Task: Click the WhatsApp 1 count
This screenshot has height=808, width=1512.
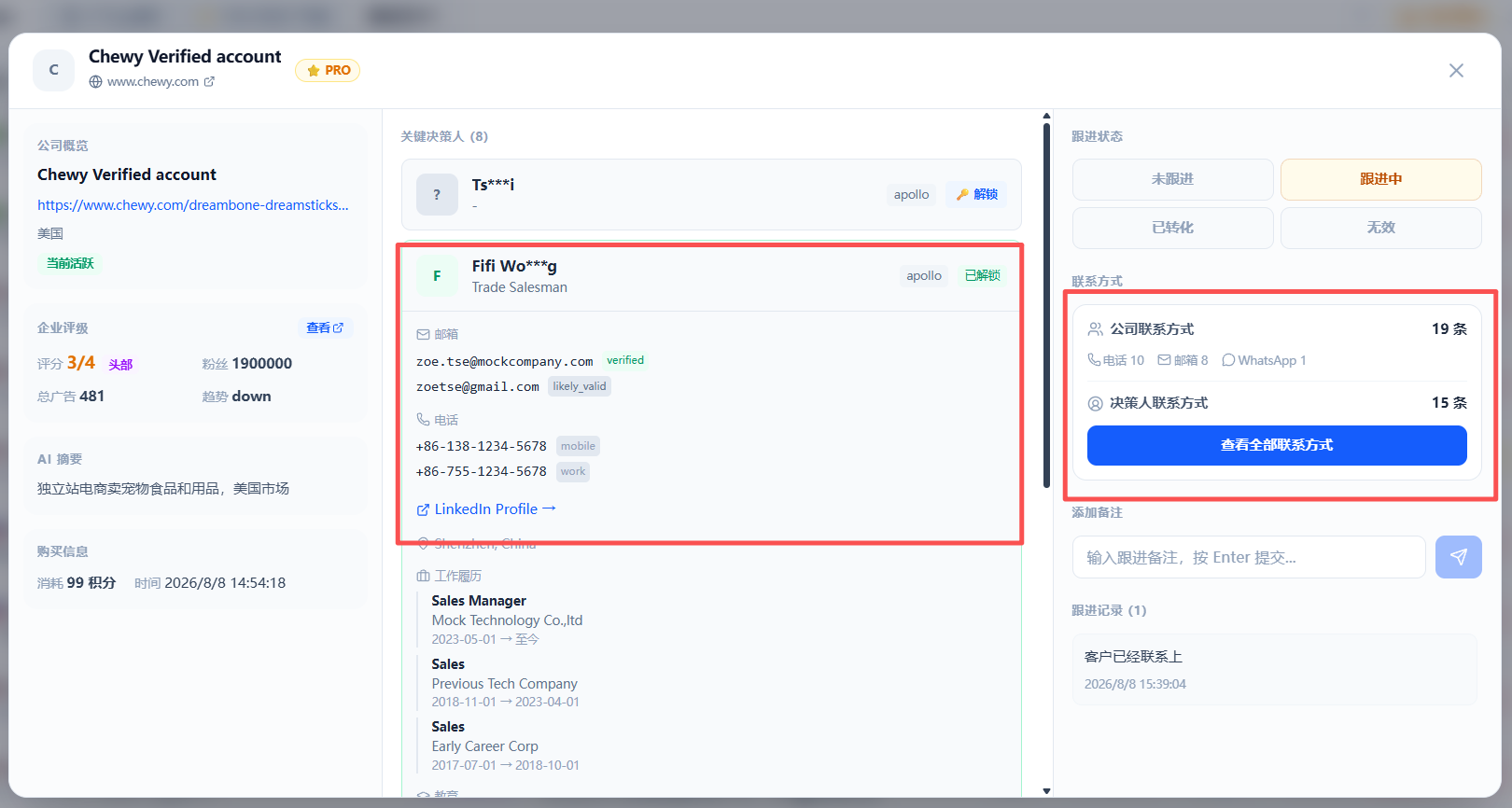Action: point(1264,361)
